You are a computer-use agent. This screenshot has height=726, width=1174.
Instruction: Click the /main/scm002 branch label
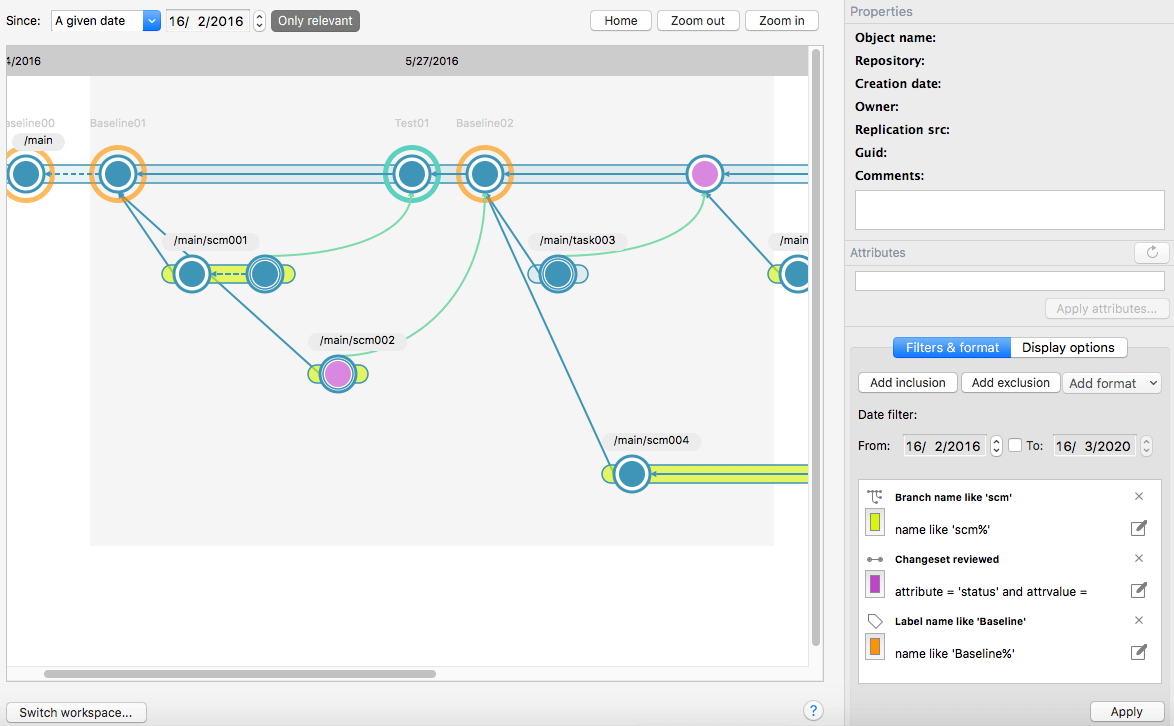pos(357,341)
